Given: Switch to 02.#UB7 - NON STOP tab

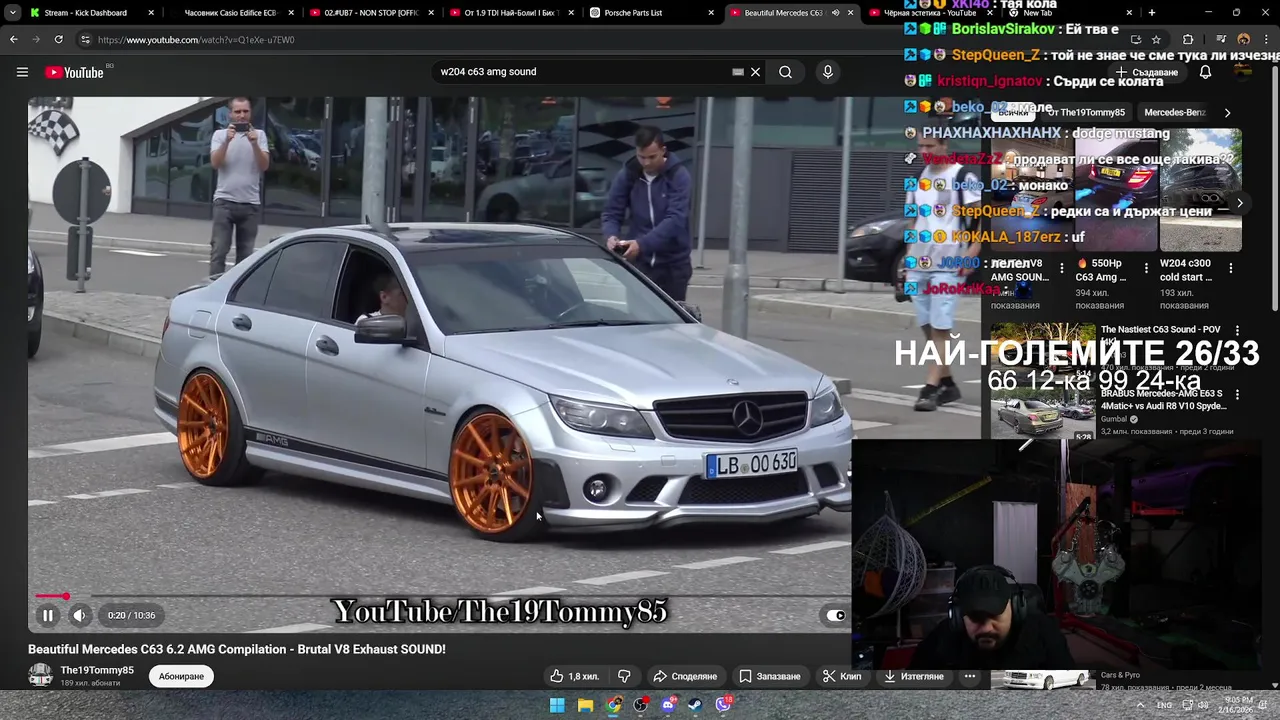Looking at the screenshot, I should 370,13.
